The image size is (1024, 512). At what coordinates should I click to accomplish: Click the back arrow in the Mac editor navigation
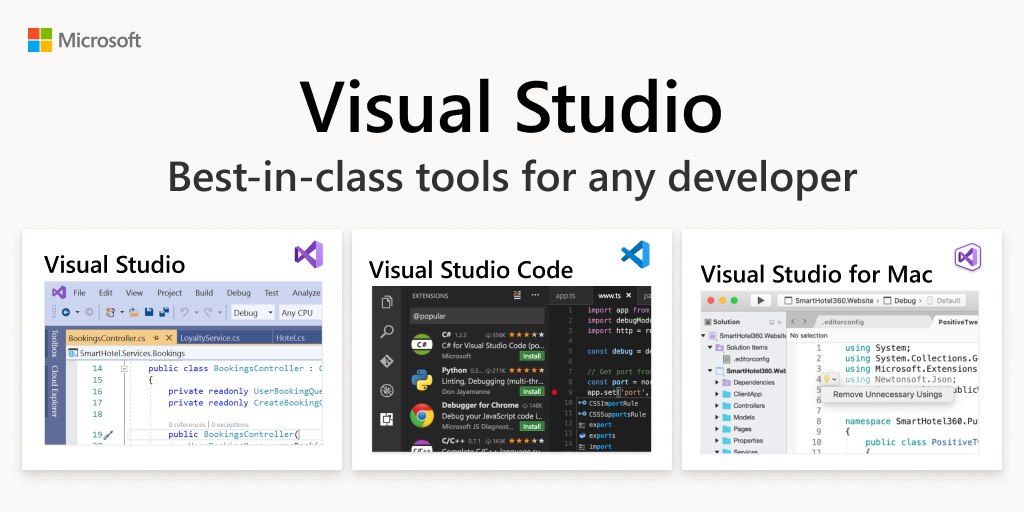(793, 321)
